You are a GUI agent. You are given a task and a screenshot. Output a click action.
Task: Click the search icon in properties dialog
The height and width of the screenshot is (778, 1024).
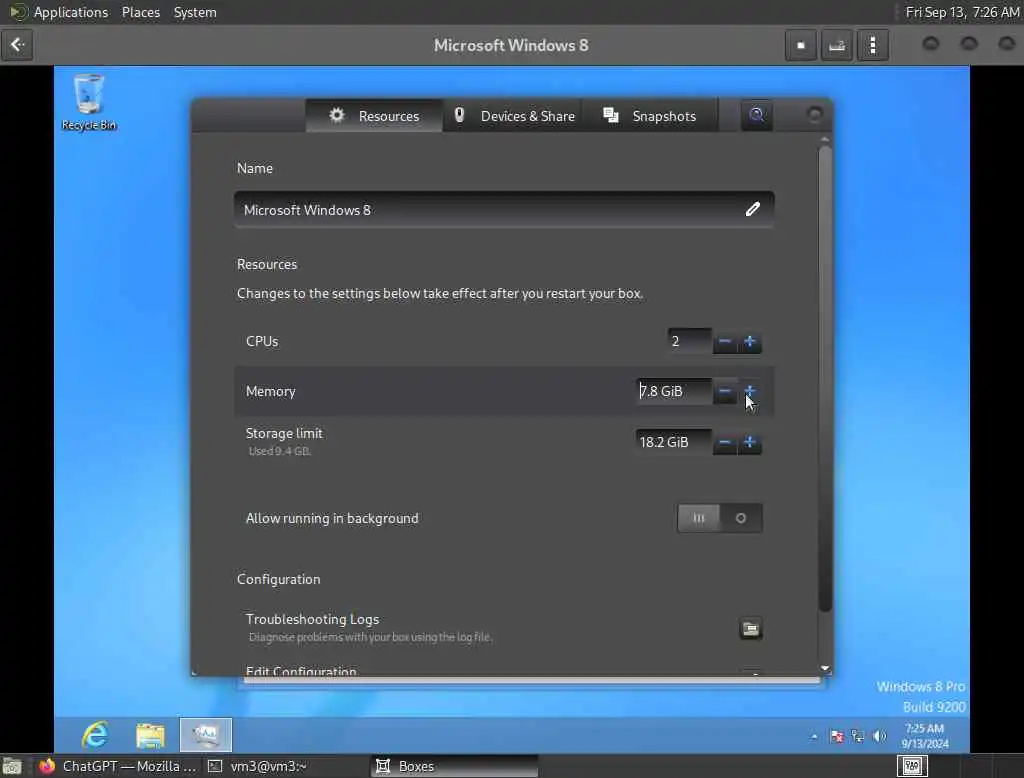coord(756,116)
